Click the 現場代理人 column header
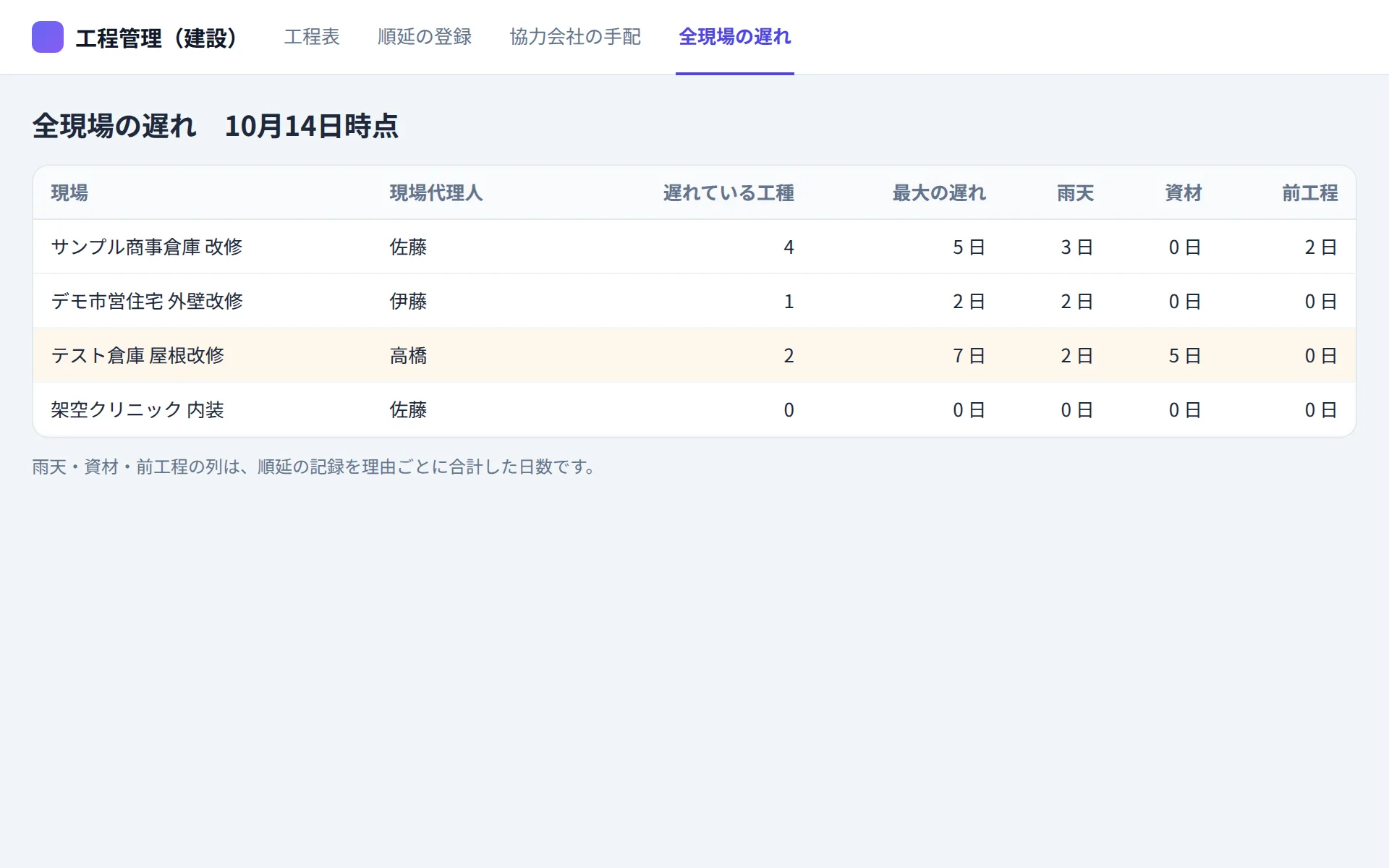Viewport: 1389px width, 868px height. [436, 193]
